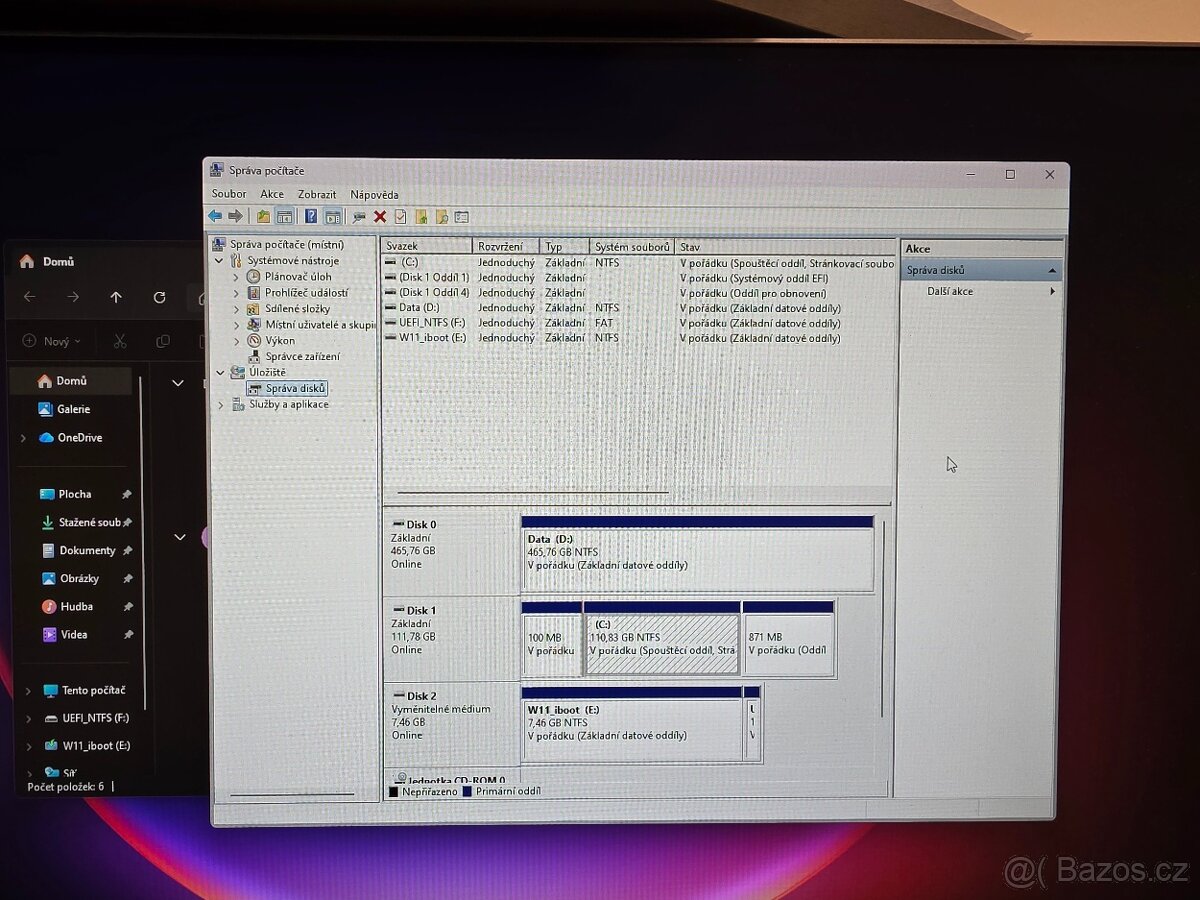1200x900 pixels.
Task: Click the red X delete volume toolbar icon
Action: click(379, 216)
